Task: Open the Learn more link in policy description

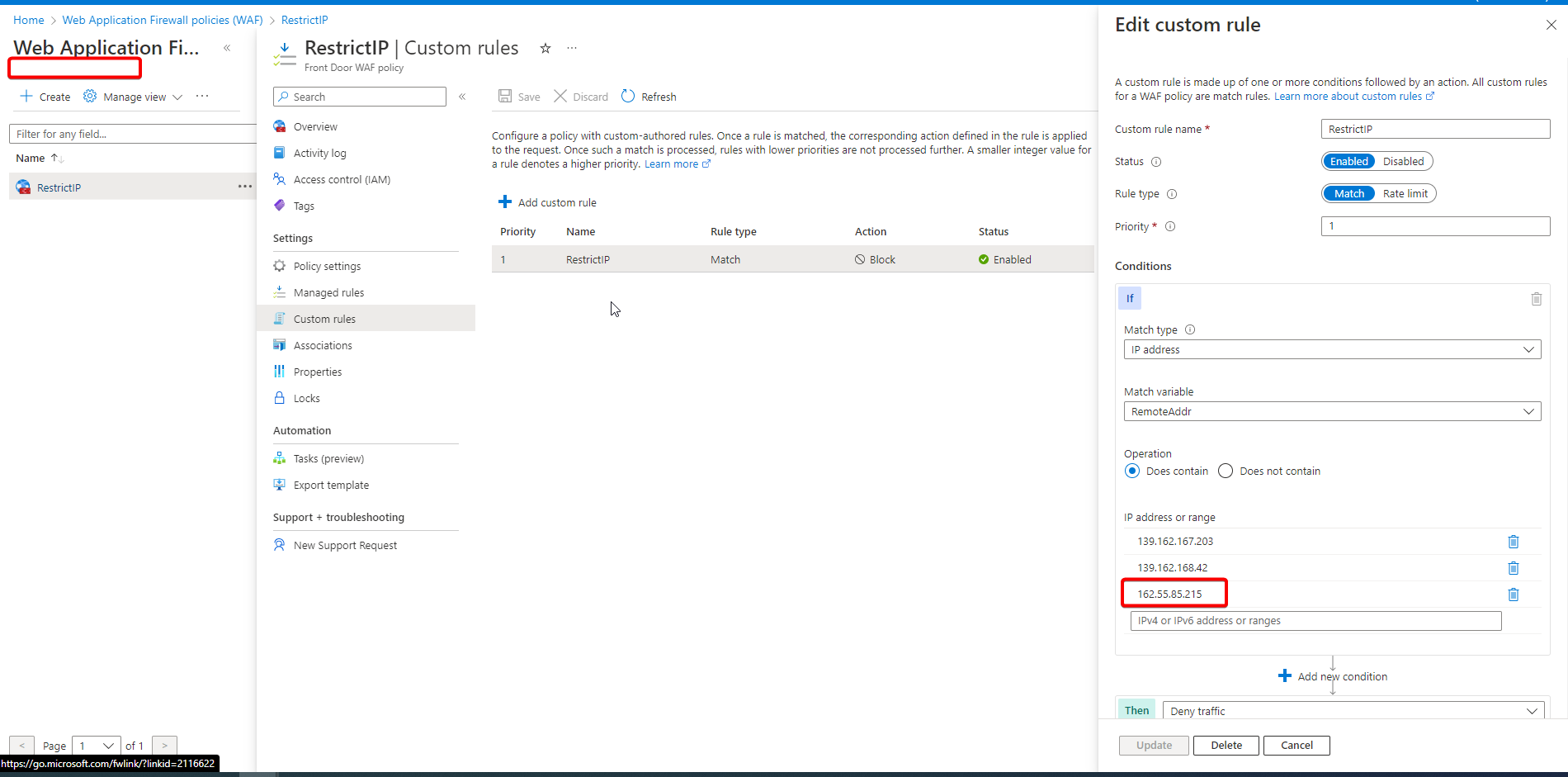Action: (x=677, y=164)
